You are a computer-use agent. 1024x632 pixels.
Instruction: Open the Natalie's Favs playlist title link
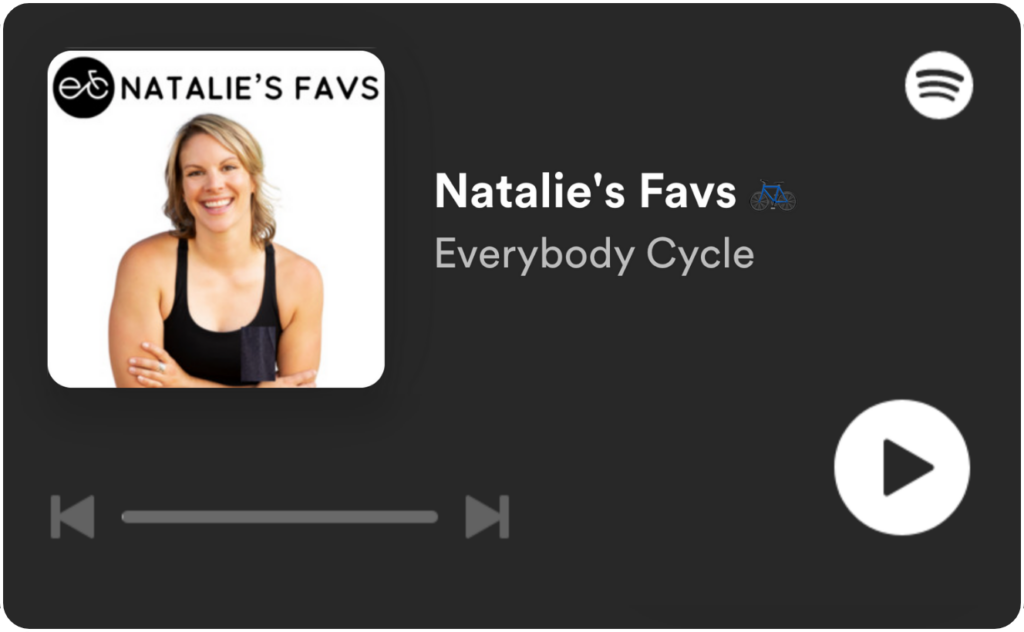pyautogui.click(x=586, y=191)
